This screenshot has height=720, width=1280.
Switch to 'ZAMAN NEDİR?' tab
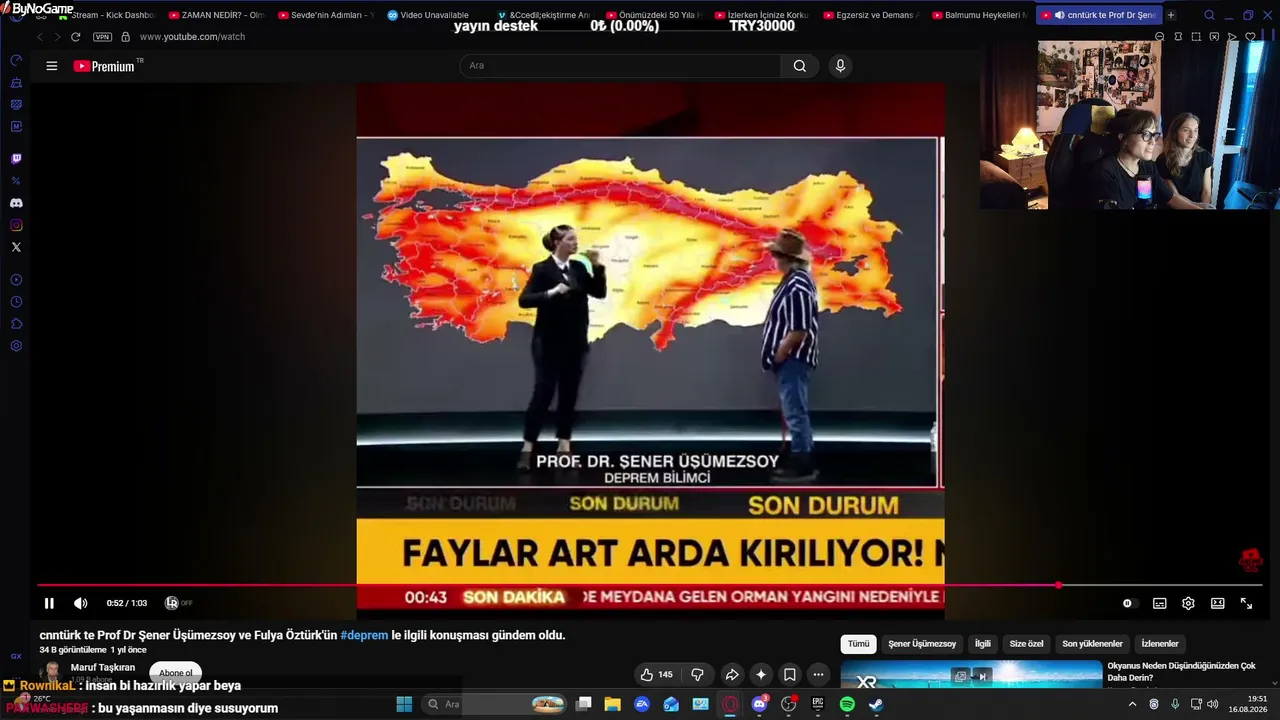point(215,15)
